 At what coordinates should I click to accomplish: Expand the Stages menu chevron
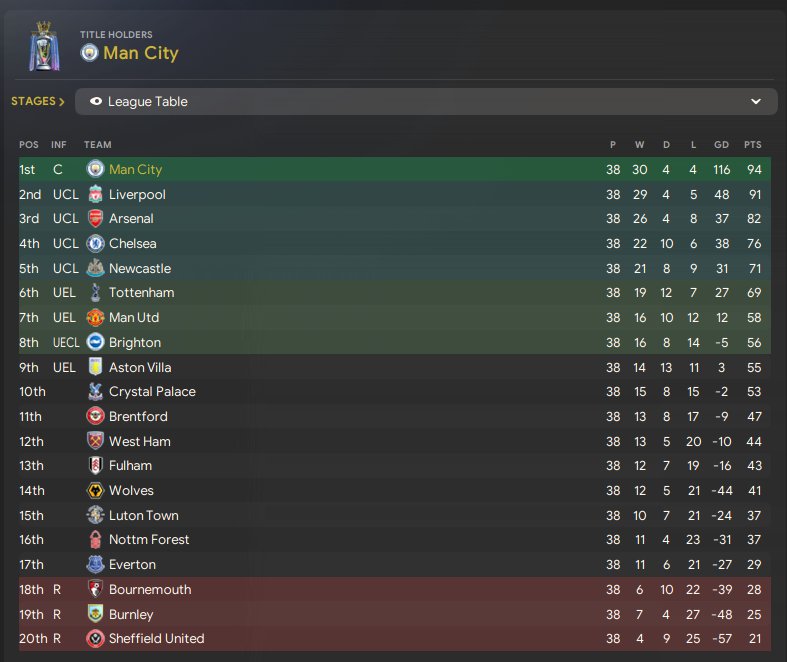pyautogui.click(x=61, y=102)
